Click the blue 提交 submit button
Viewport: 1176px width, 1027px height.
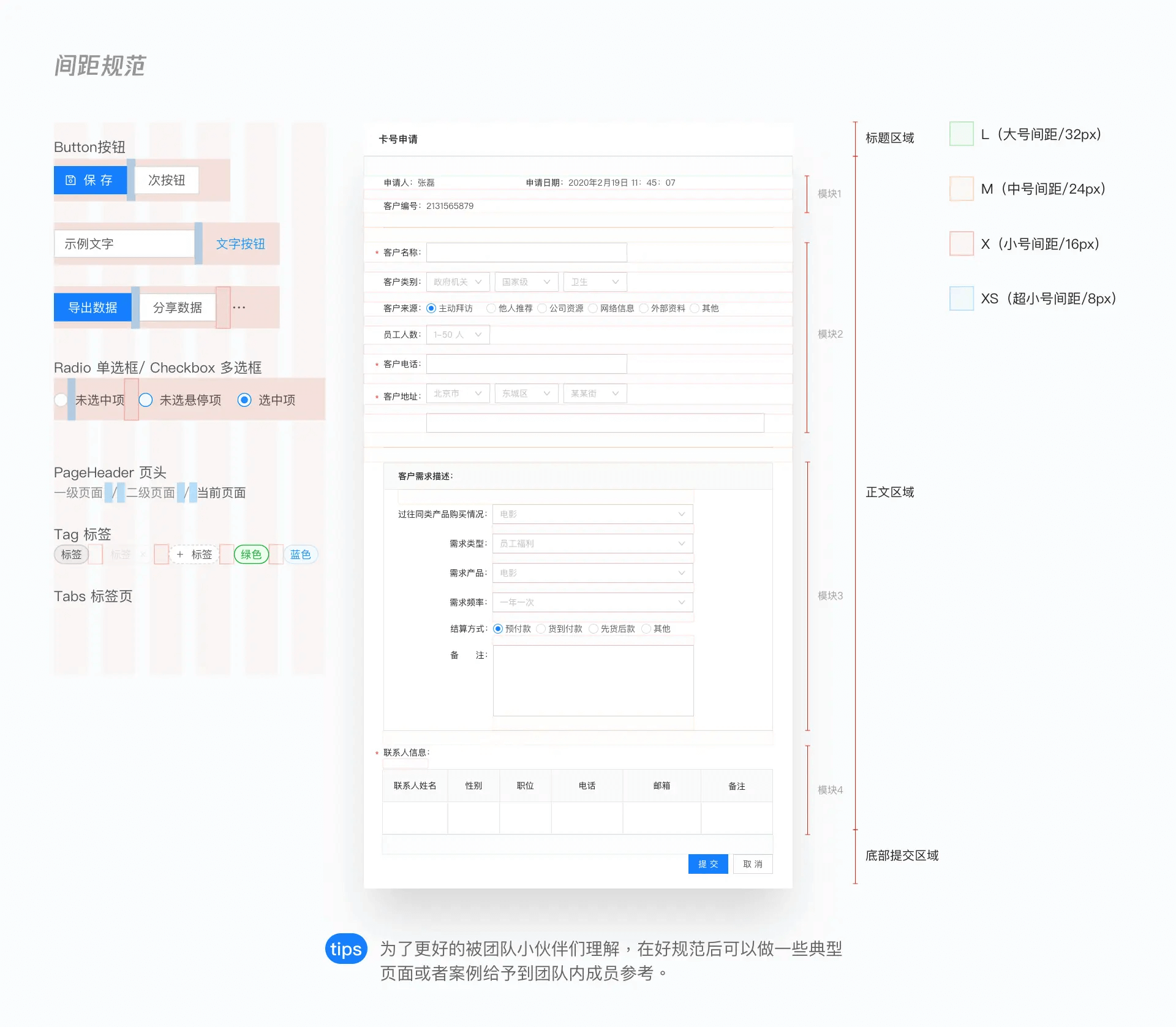point(707,864)
